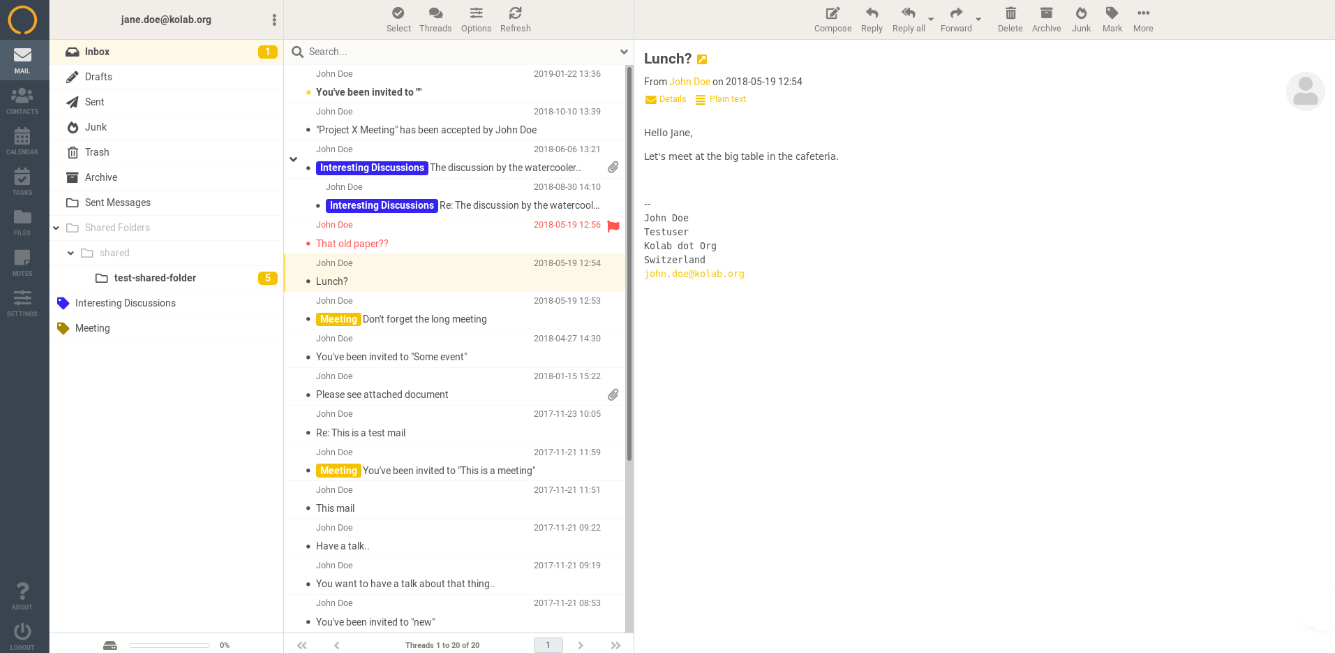Open Contacts in the left sidebar
Screen dimensions: 1335x653
click(22, 100)
